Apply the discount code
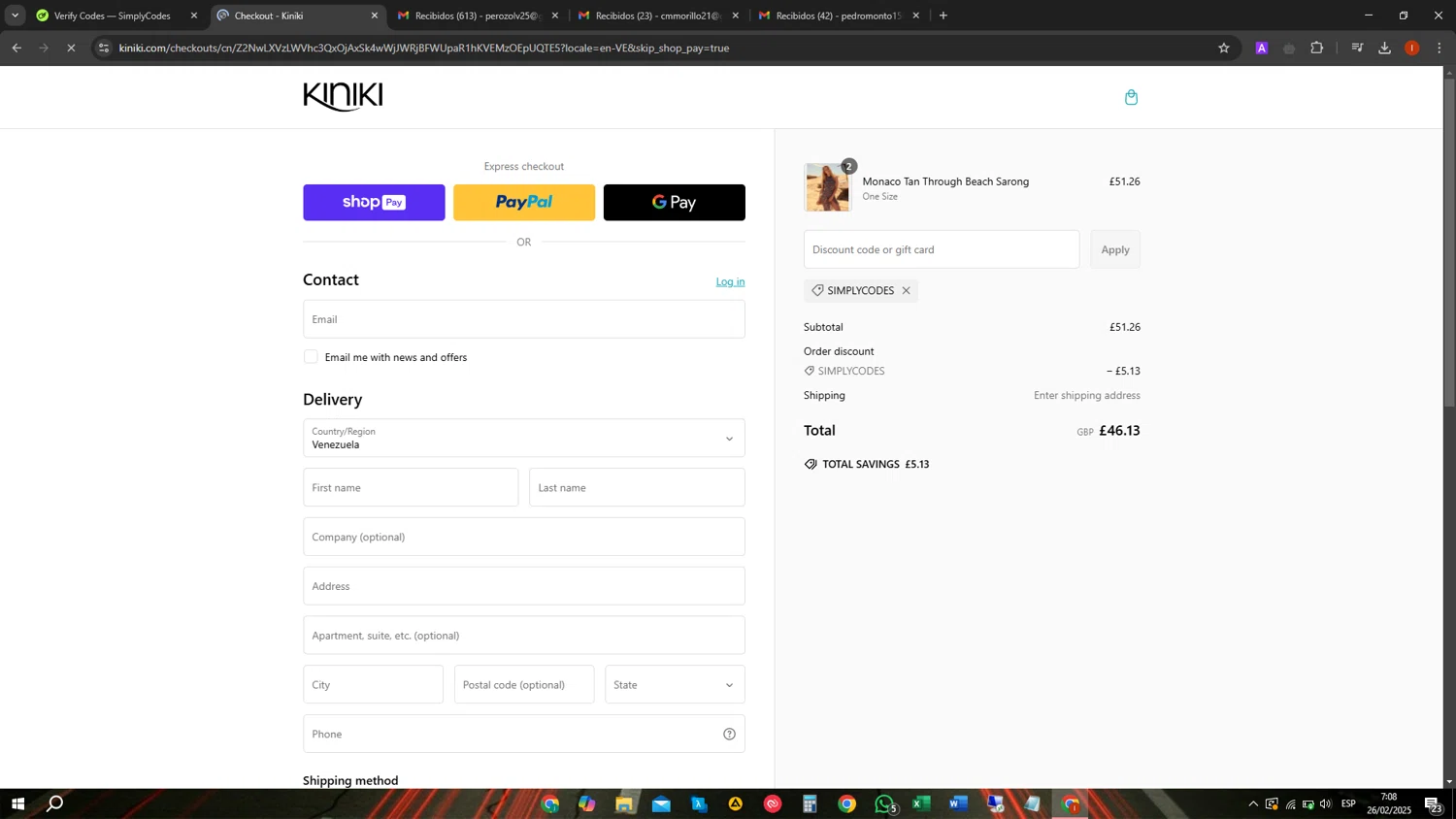The width and height of the screenshot is (1456, 819). (x=1115, y=249)
